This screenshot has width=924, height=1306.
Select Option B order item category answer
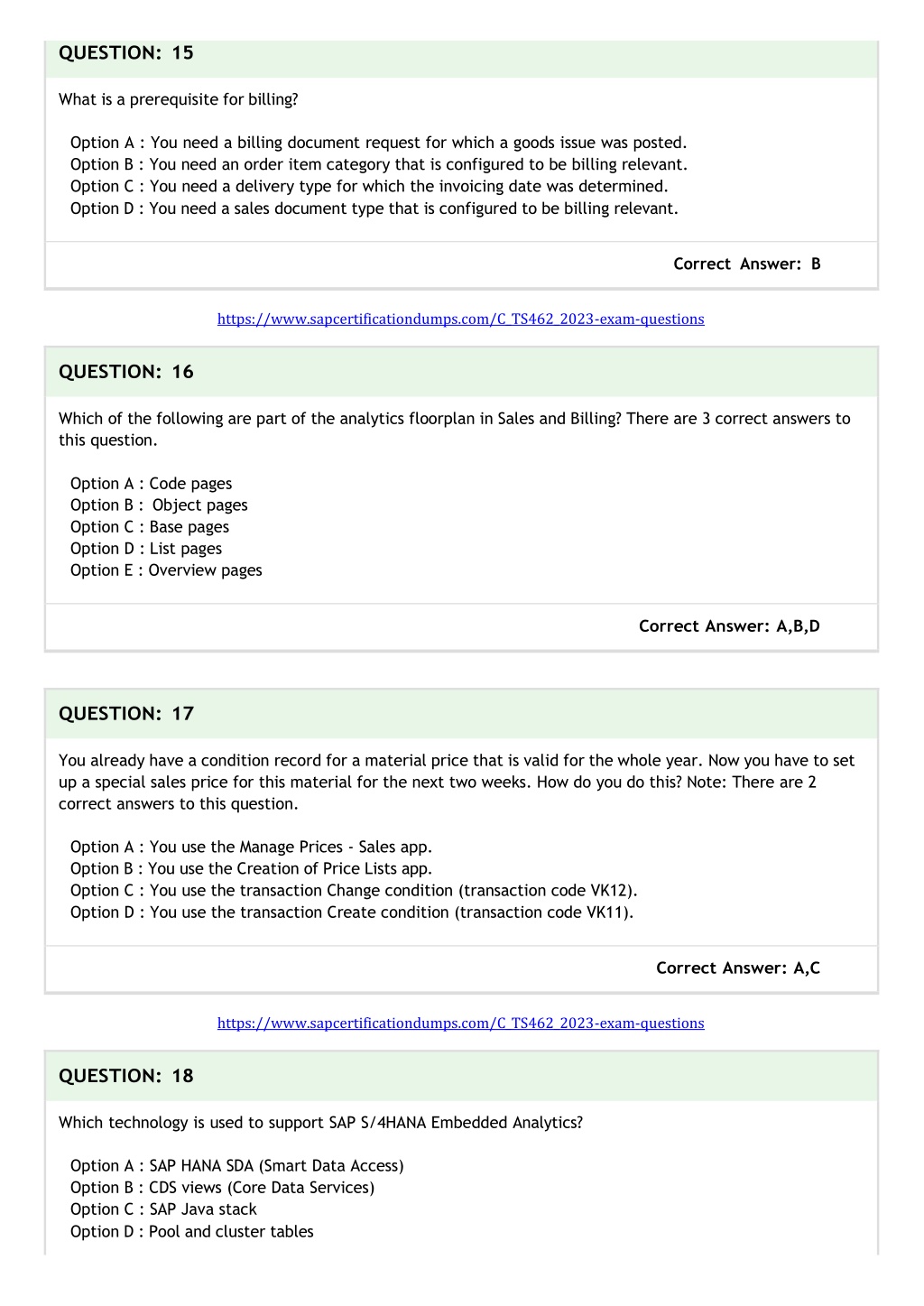(x=379, y=164)
